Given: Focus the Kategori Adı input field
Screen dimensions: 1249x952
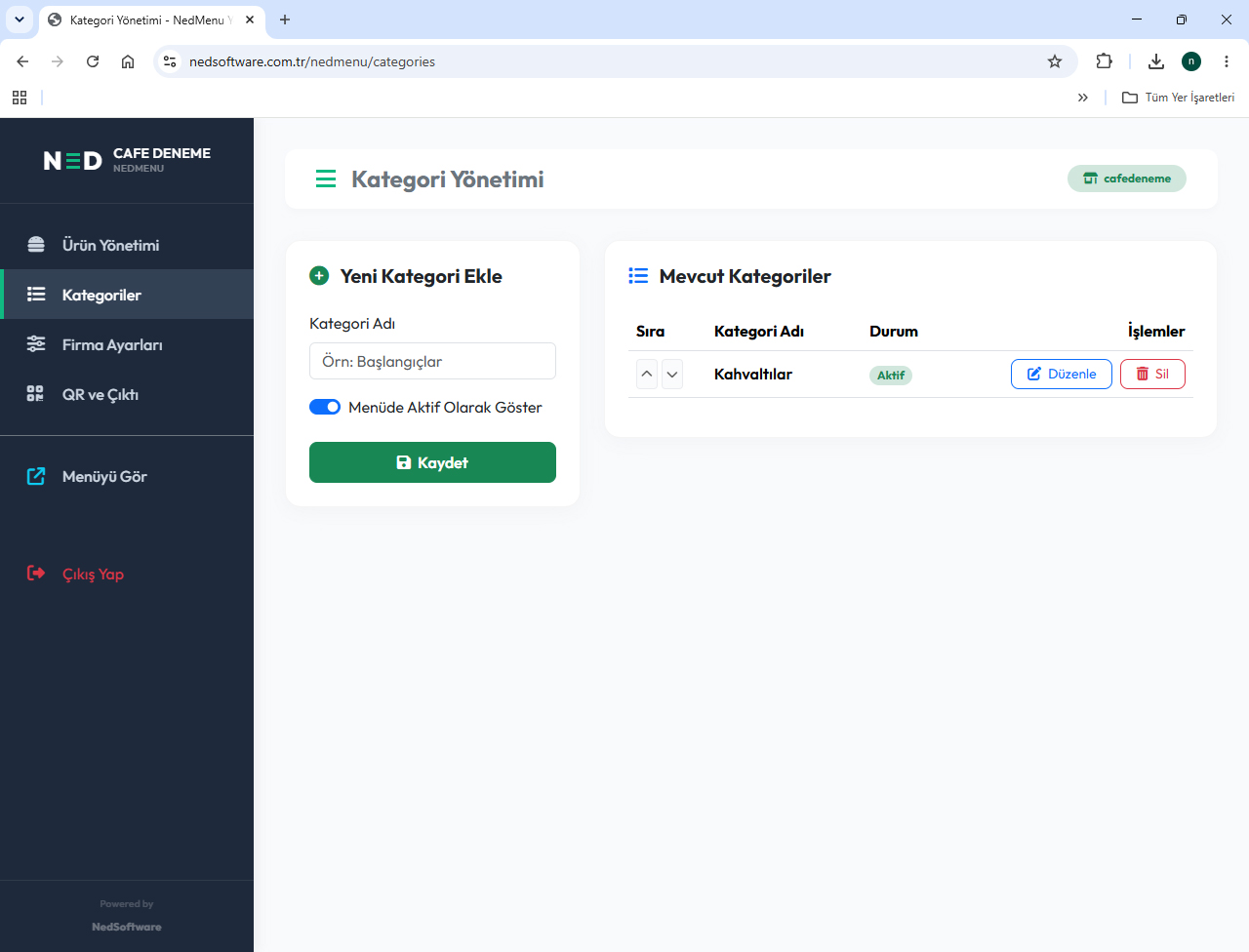Looking at the screenshot, I should (x=432, y=361).
